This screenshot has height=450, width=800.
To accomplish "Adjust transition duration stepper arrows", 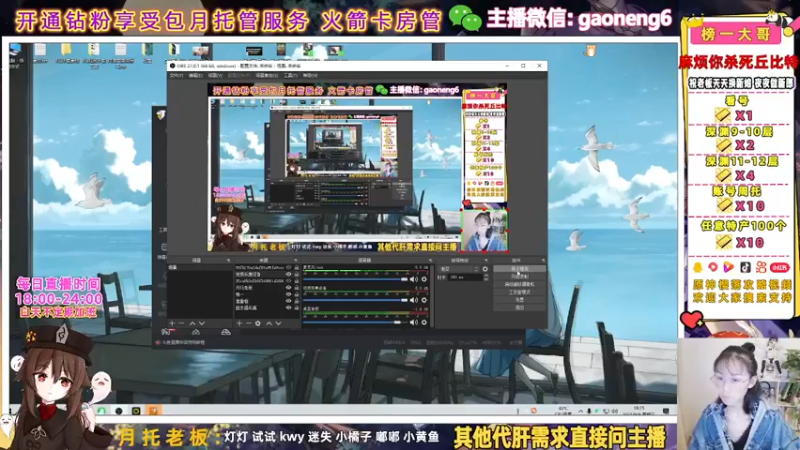I will [x=485, y=278].
